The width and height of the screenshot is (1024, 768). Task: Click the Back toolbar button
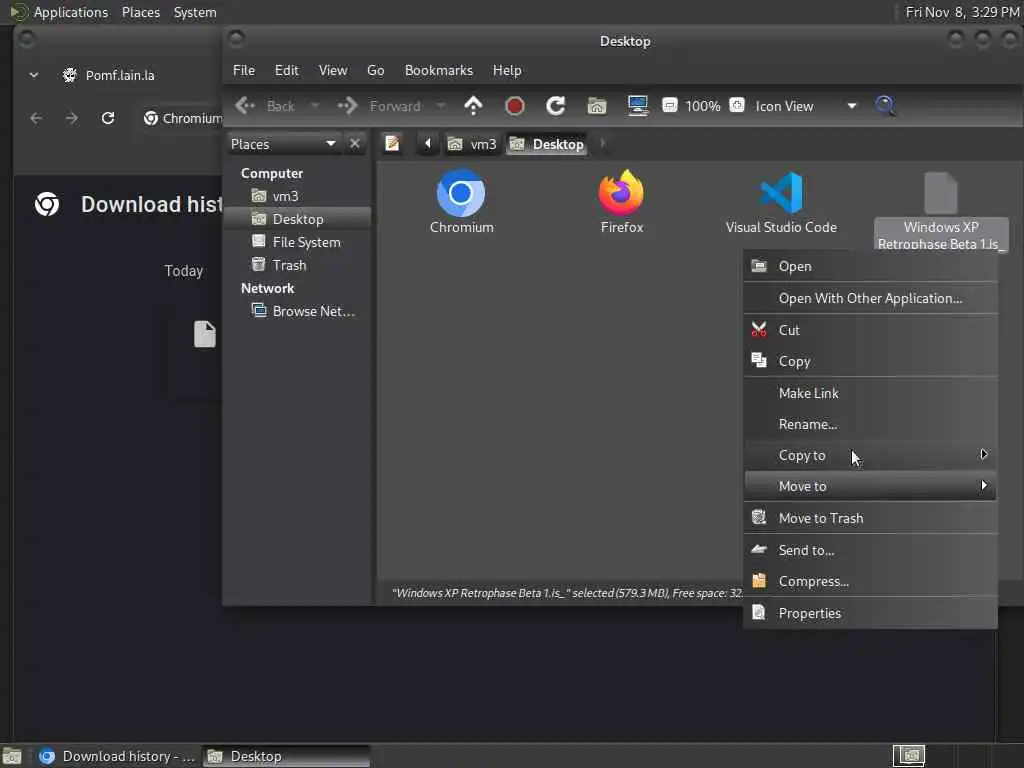click(x=265, y=105)
